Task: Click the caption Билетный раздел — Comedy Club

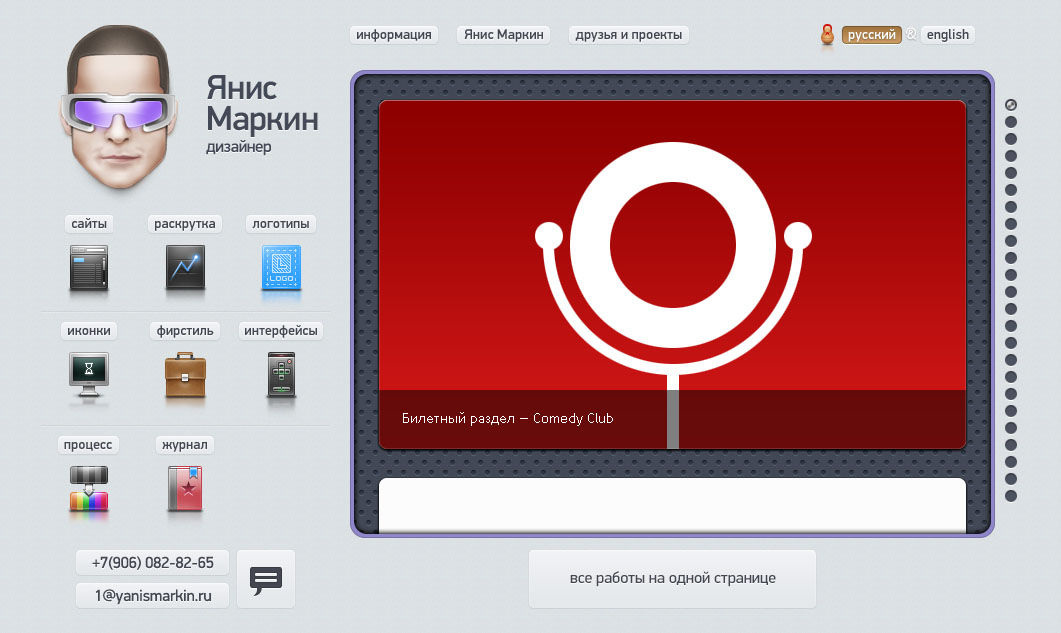Action: click(x=507, y=418)
